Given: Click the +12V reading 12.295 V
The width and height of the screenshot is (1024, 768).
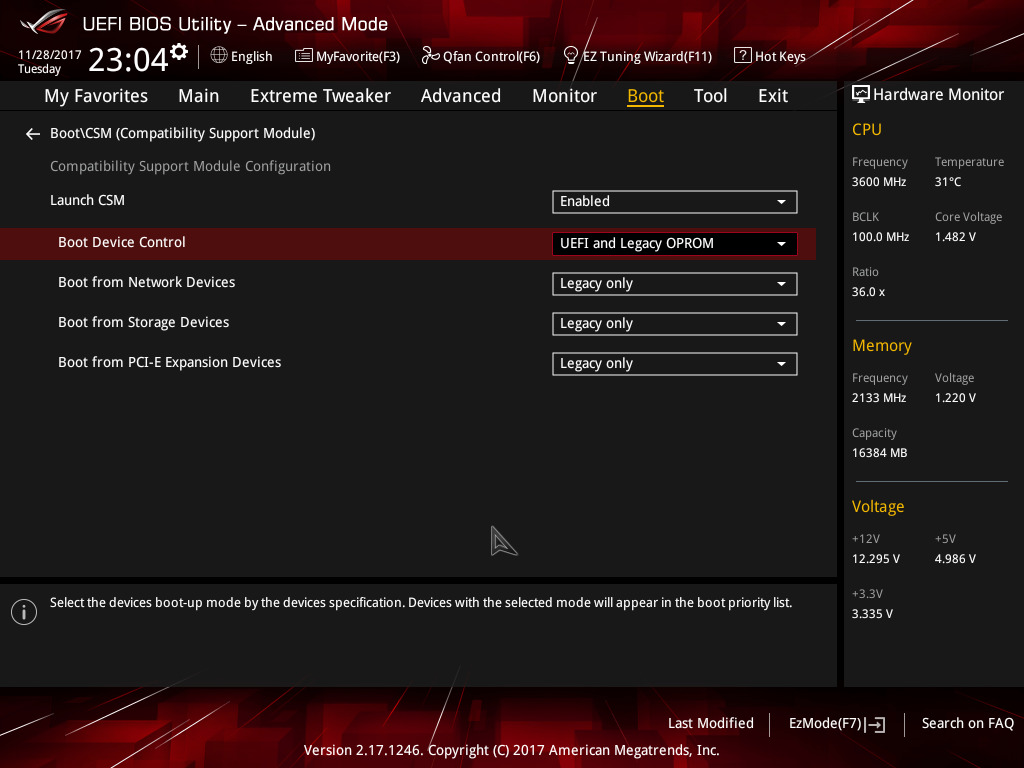Looking at the screenshot, I should pyautogui.click(x=876, y=559).
